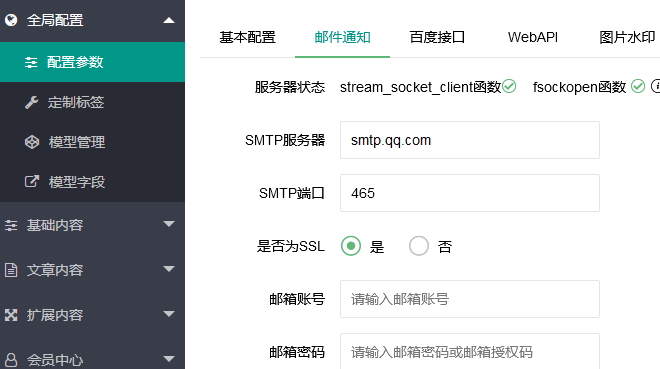The width and height of the screenshot is (660, 369).
Task: Click the green check after stream_socket_client函数
Action: point(509,86)
